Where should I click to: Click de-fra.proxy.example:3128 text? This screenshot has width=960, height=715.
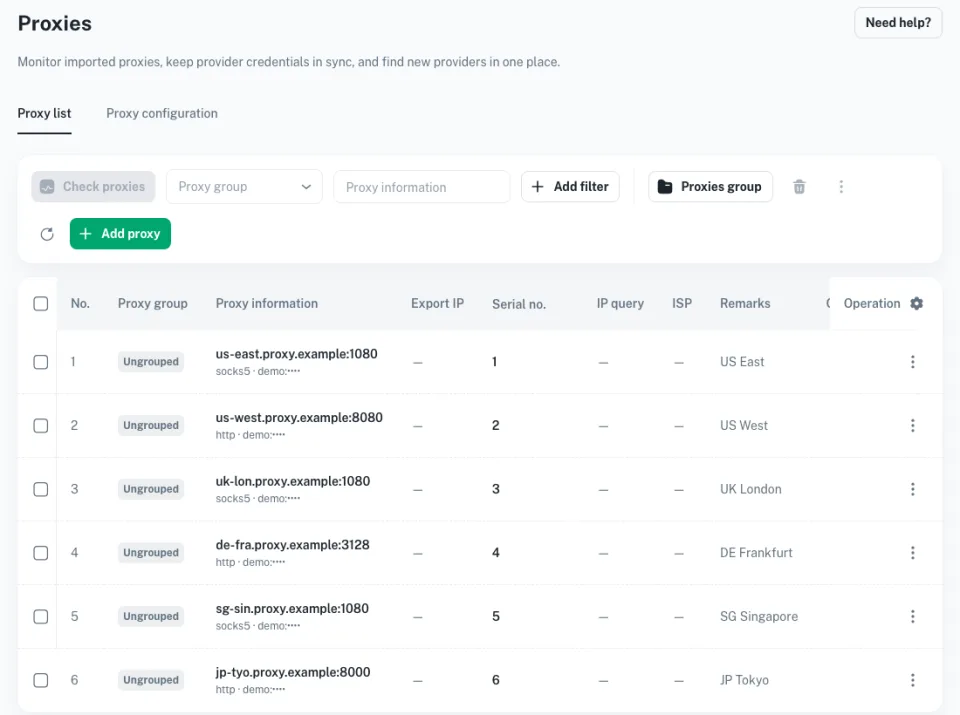[293, 545]
